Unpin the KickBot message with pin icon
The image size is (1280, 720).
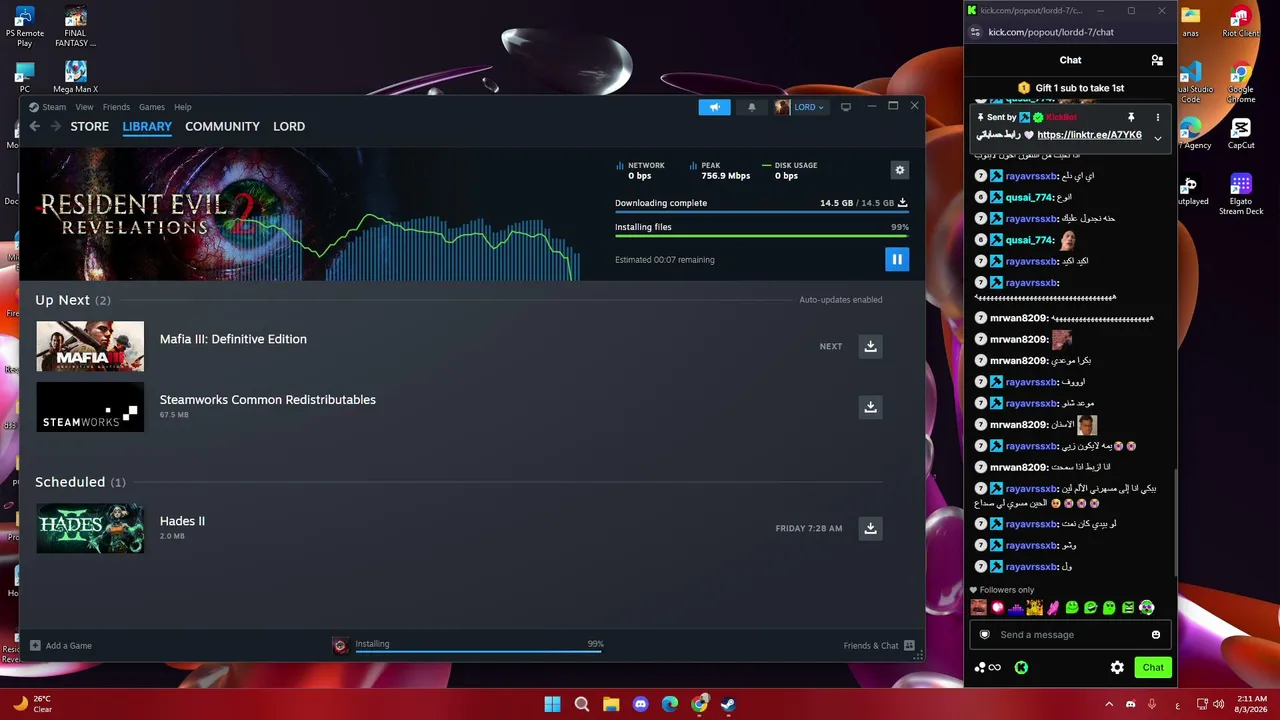(1131, 117)
